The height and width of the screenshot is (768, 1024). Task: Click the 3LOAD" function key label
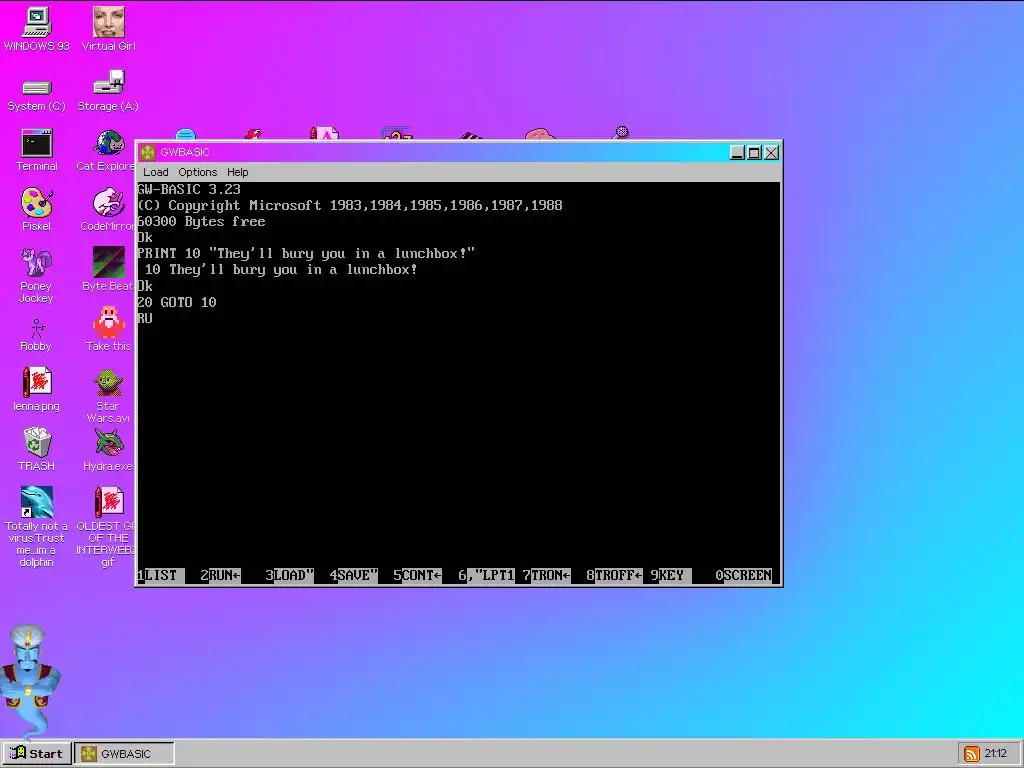point(289,575)
